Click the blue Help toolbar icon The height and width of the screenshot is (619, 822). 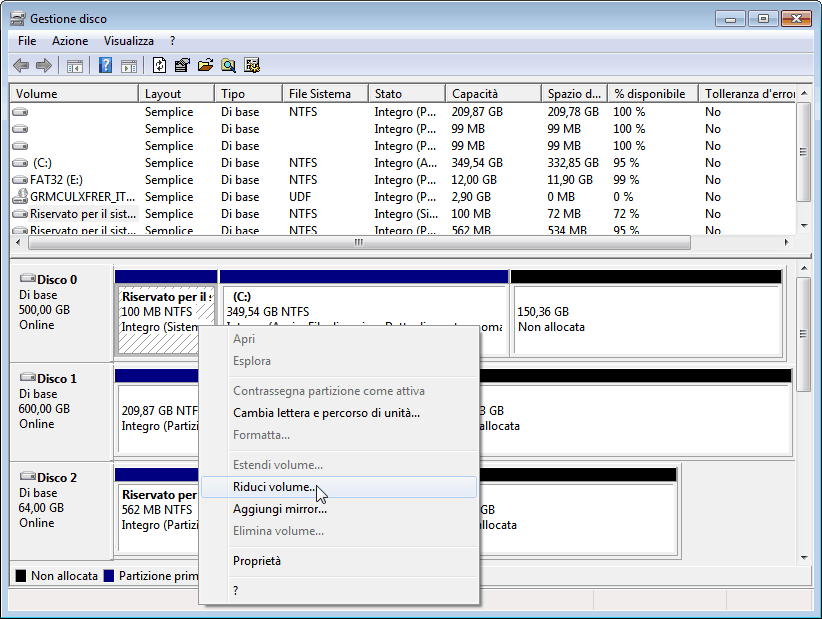[x=105, y=66]
